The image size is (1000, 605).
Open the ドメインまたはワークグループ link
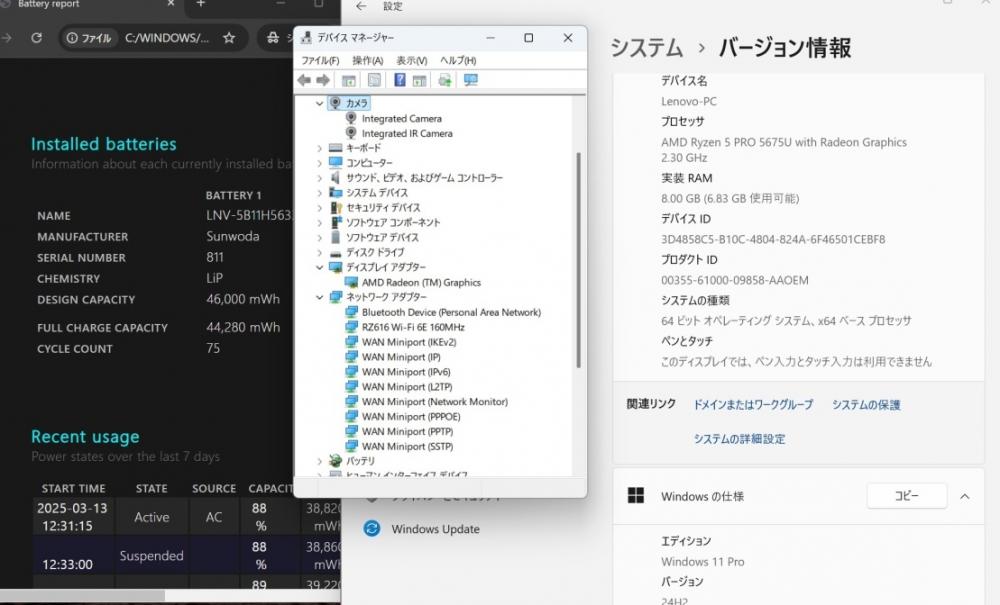[753, 404]
